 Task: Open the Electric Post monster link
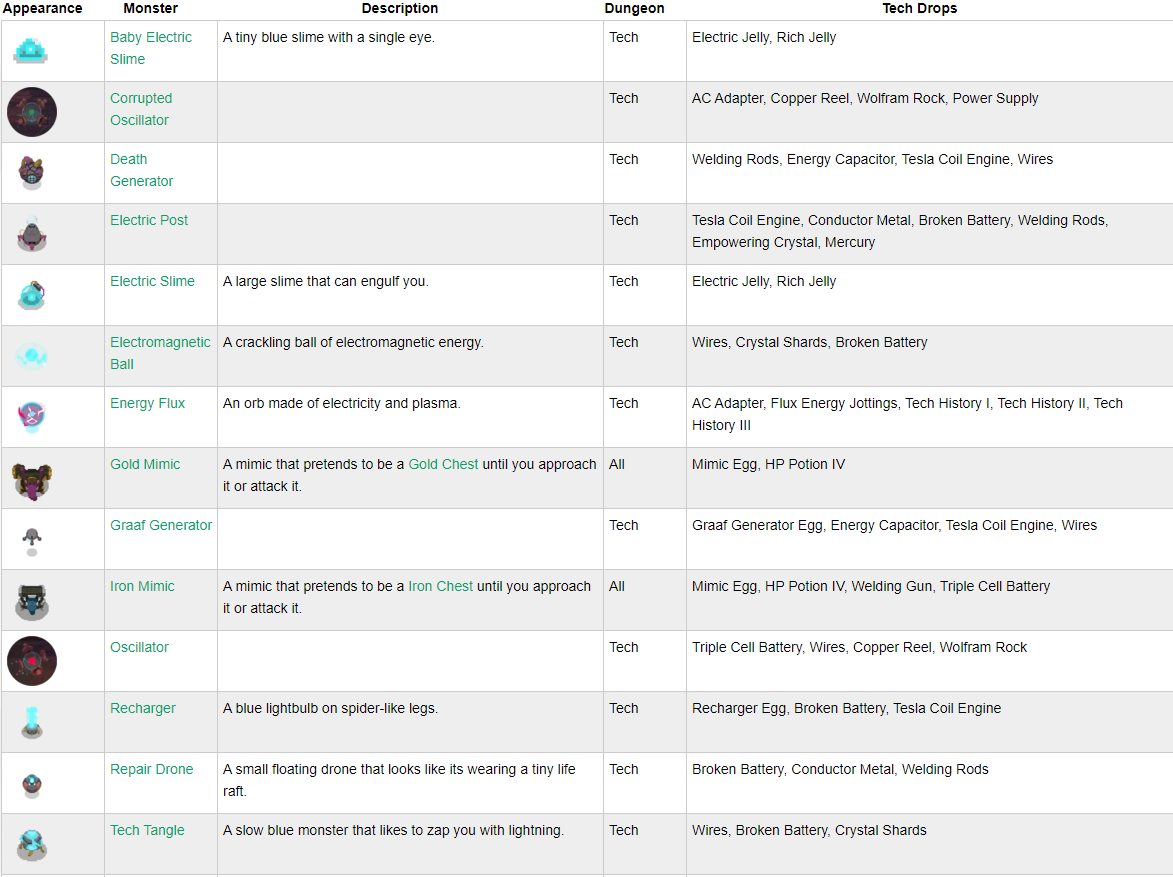[149, 220]
